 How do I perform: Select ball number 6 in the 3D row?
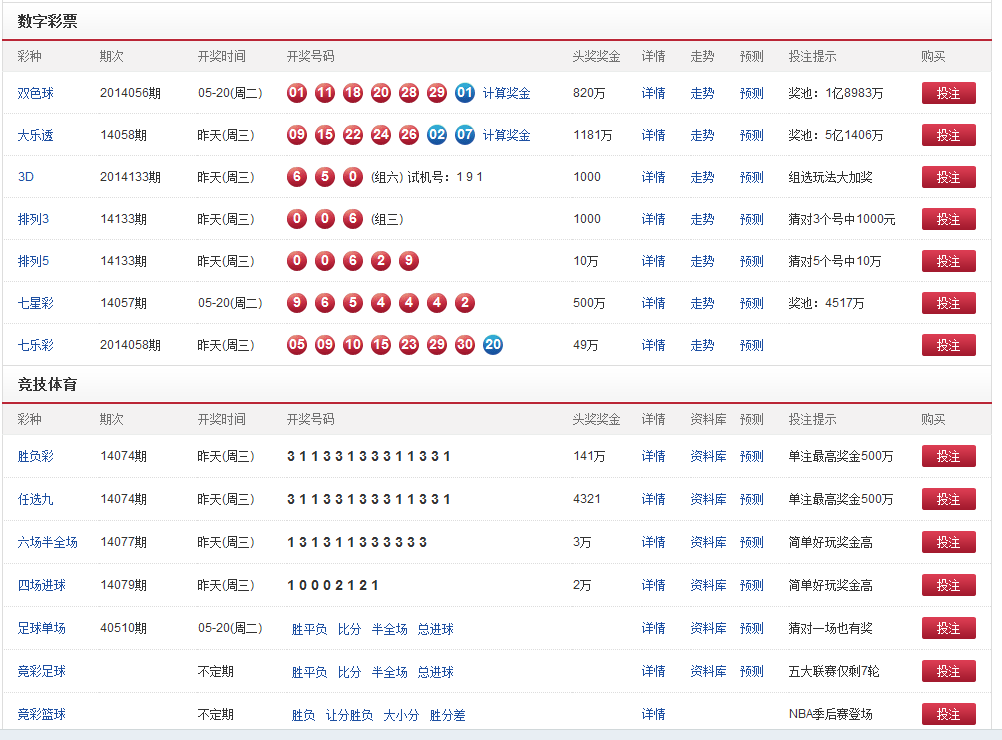click(x=297, y=176)
